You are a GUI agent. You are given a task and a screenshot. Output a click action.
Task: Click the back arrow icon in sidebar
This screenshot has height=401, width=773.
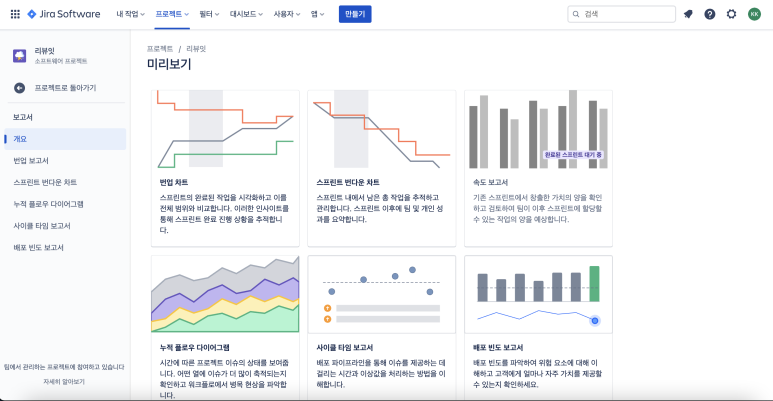coord(19,88)
